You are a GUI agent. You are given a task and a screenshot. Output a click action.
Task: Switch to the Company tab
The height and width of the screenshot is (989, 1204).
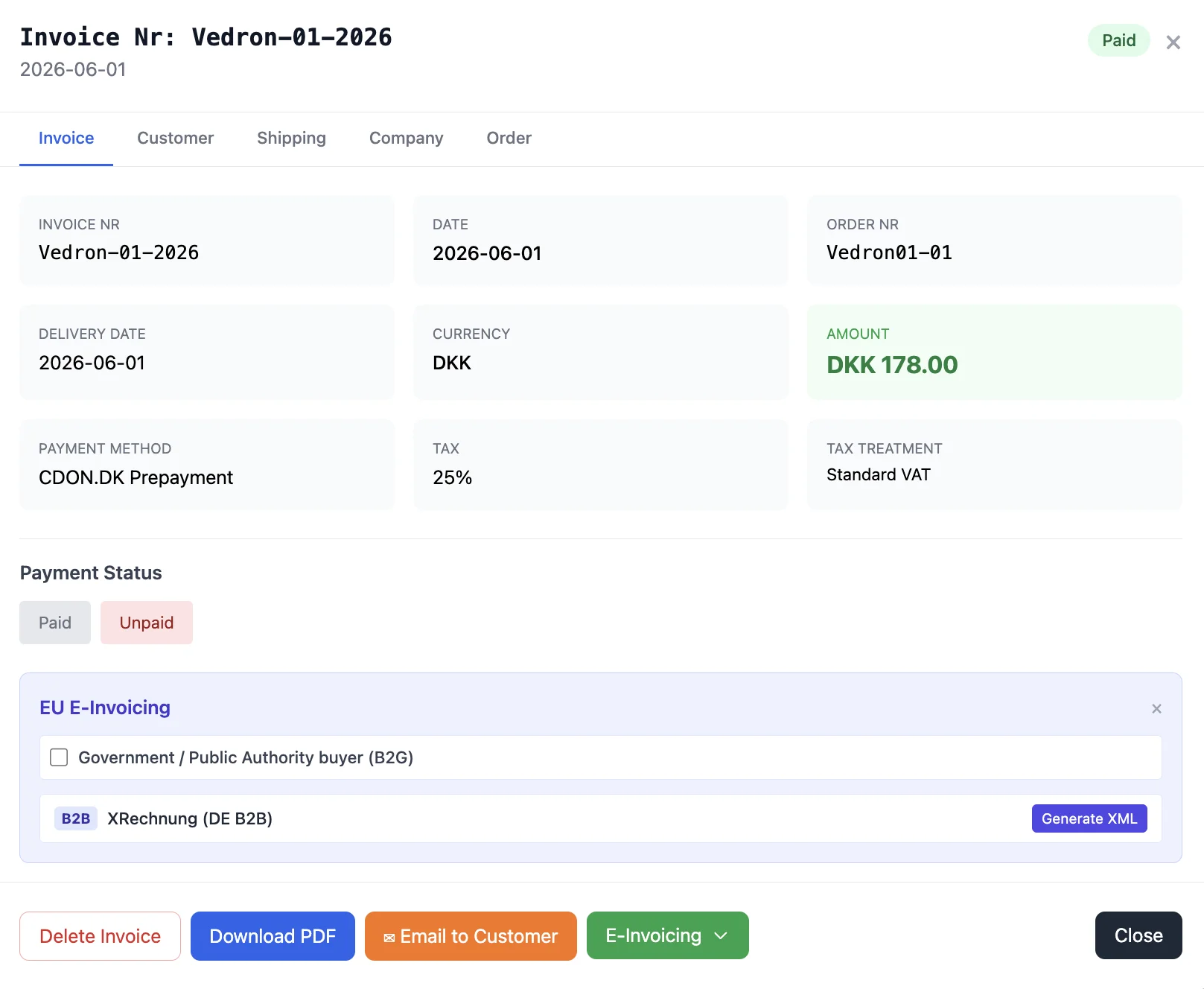pos(406,139)
